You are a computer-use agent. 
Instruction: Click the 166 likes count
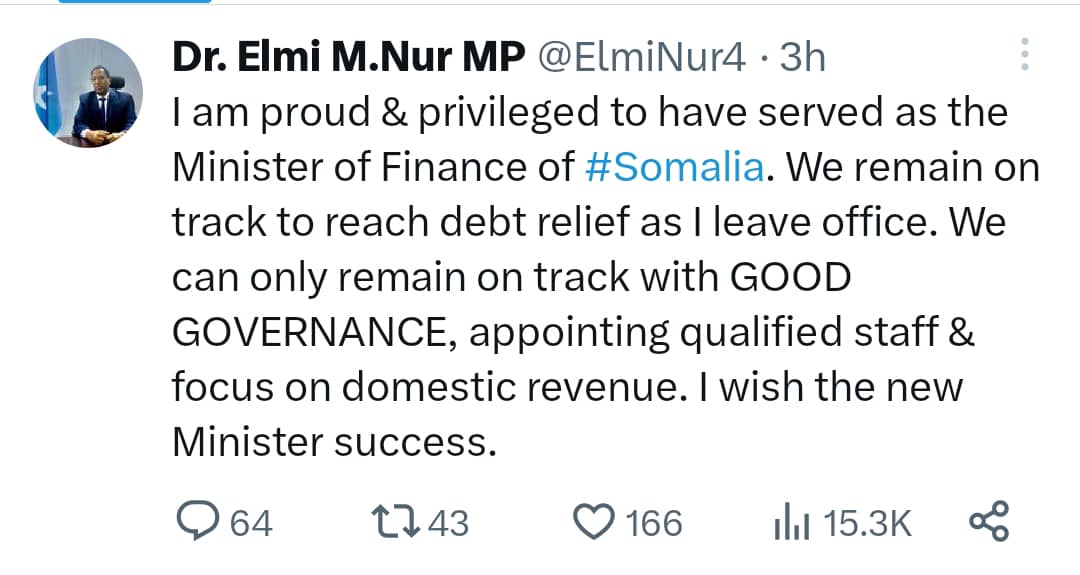click(x=654, y=523)
